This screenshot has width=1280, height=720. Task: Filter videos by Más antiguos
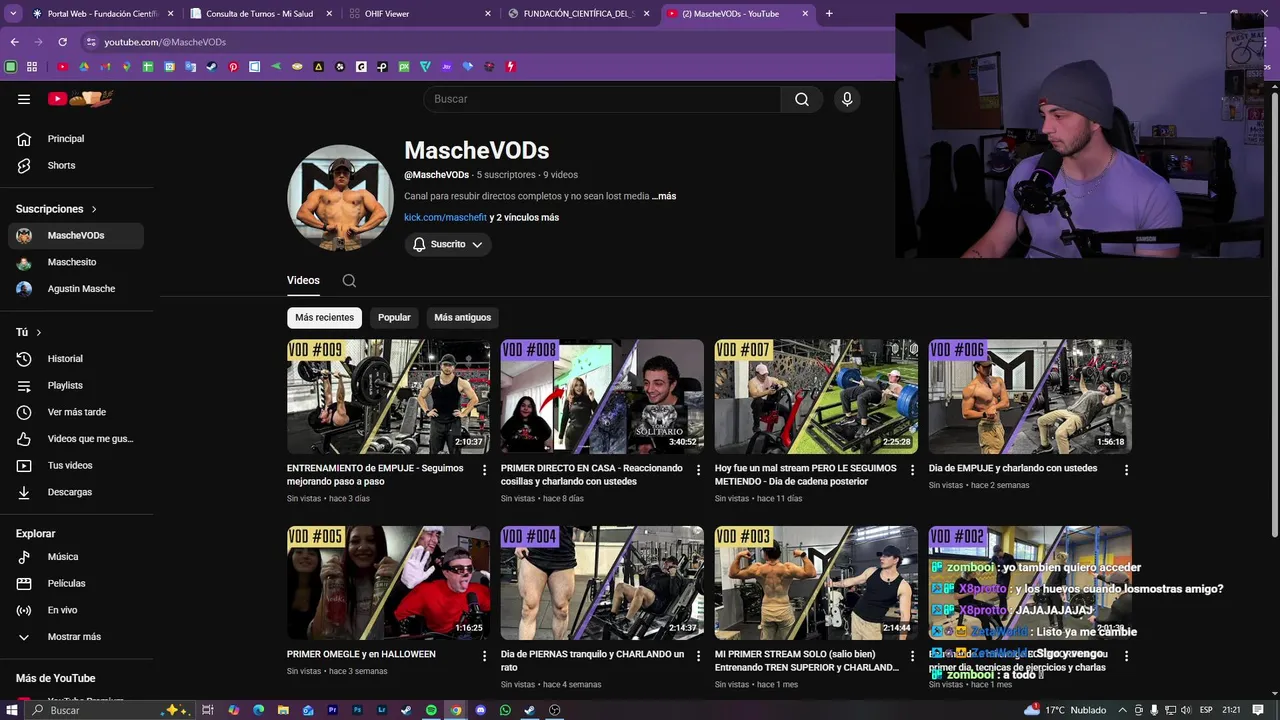(x=462, y=317)
